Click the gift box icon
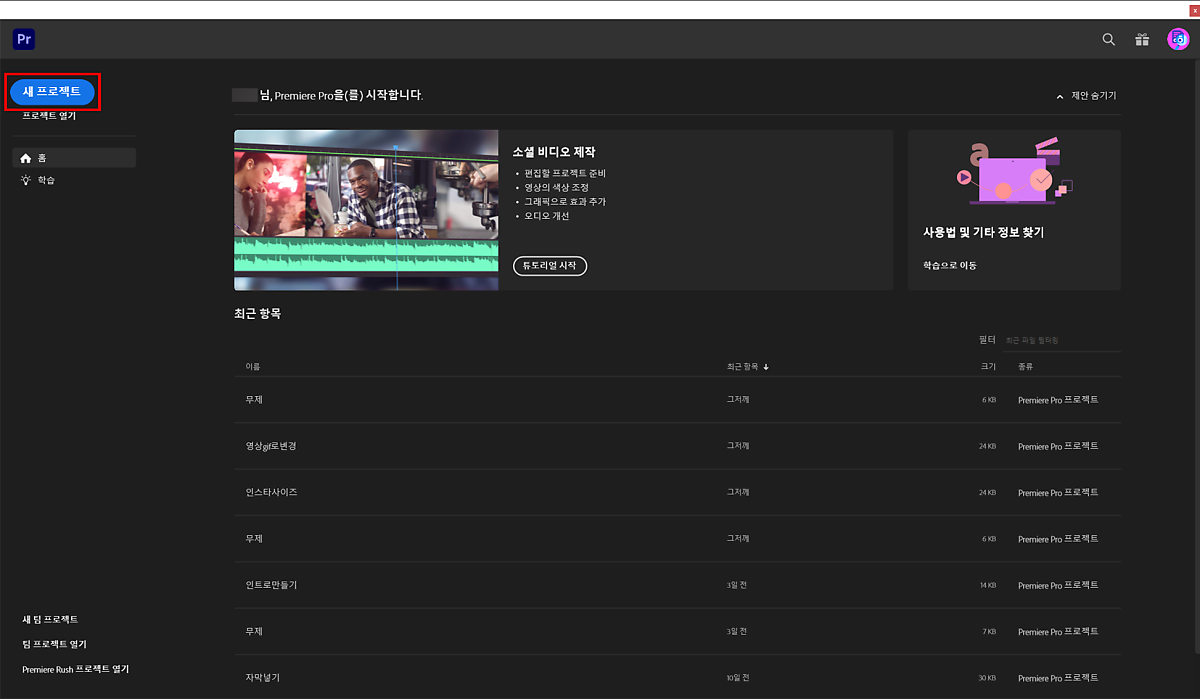This screenshot has width=1200, height=699. click(1142, 39)
